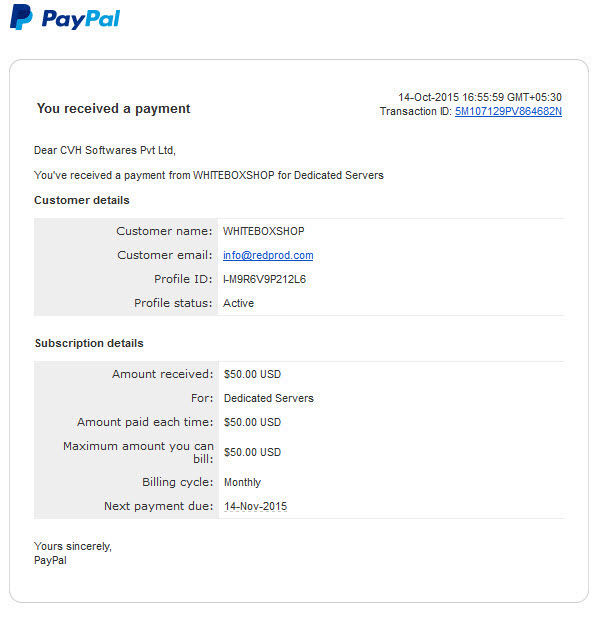Click the Dedicated Servers value beside For
Screen dimensions: 599x620
(x=269, y=398)
